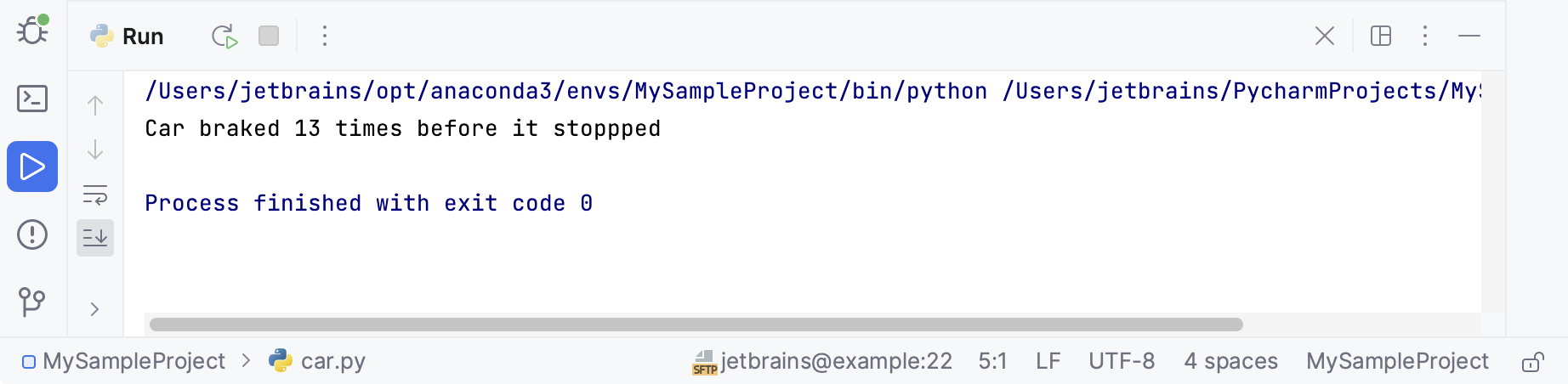Open the Problems tool window
The height and width of the screenshot is (384, 1568).
[32, 234]
